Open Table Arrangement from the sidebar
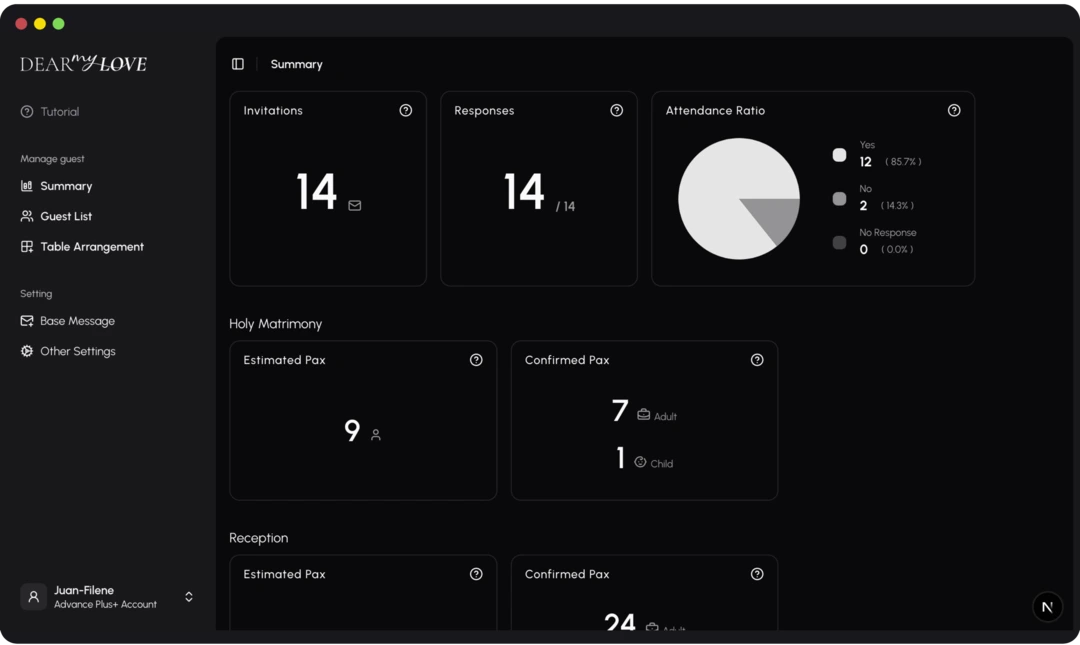 point(90,246)
